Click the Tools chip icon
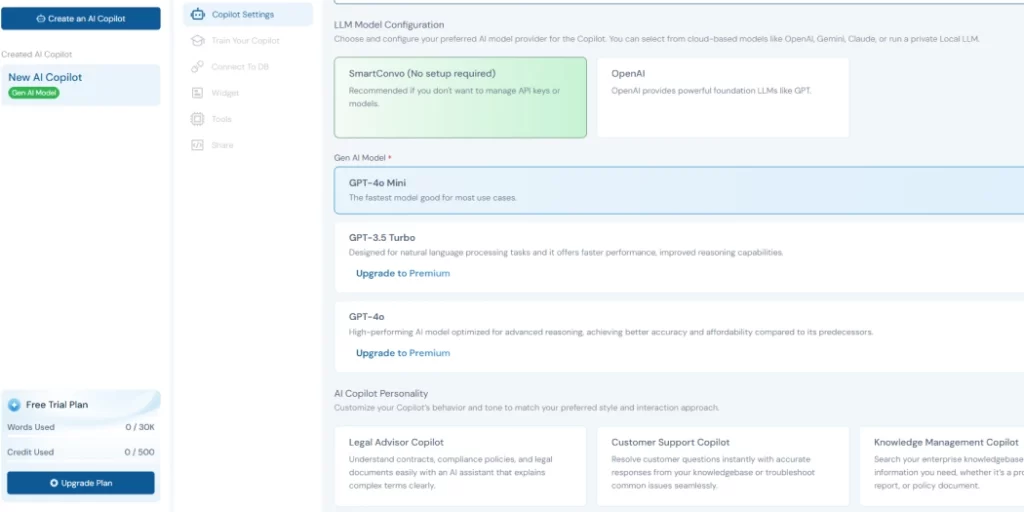This screenshot has width=1024, height=512. click(197, 119)
